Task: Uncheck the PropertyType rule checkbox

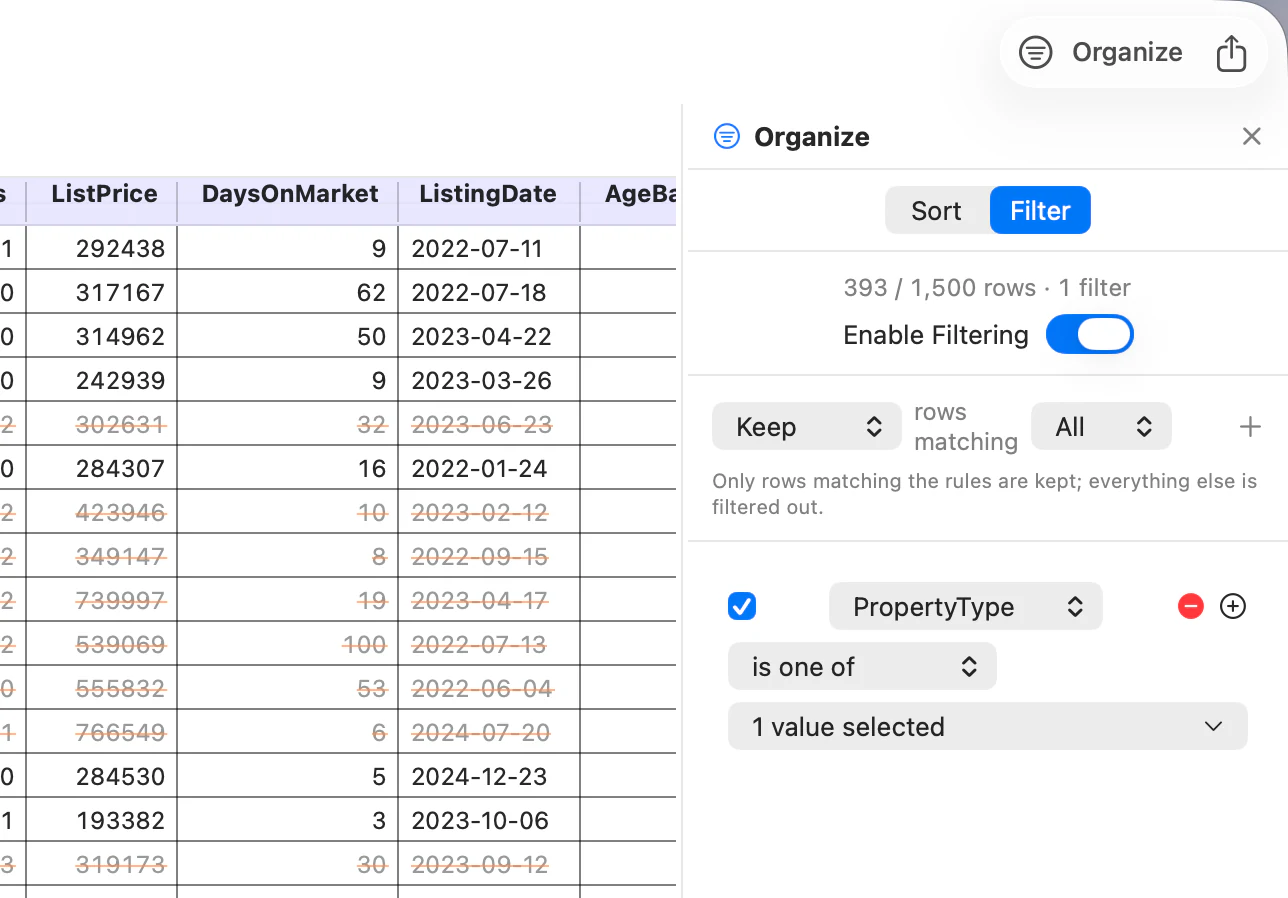Action: [x=742, y=607]
